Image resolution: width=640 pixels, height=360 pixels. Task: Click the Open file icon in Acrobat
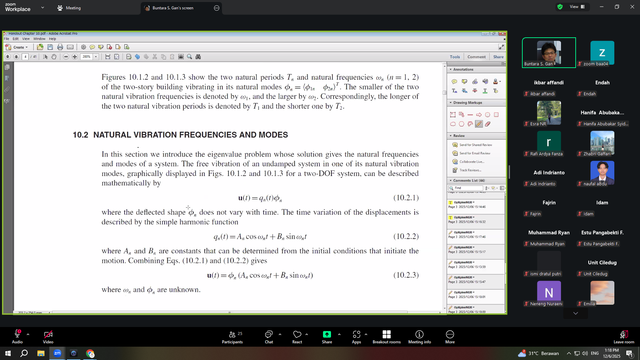point(40,47)
